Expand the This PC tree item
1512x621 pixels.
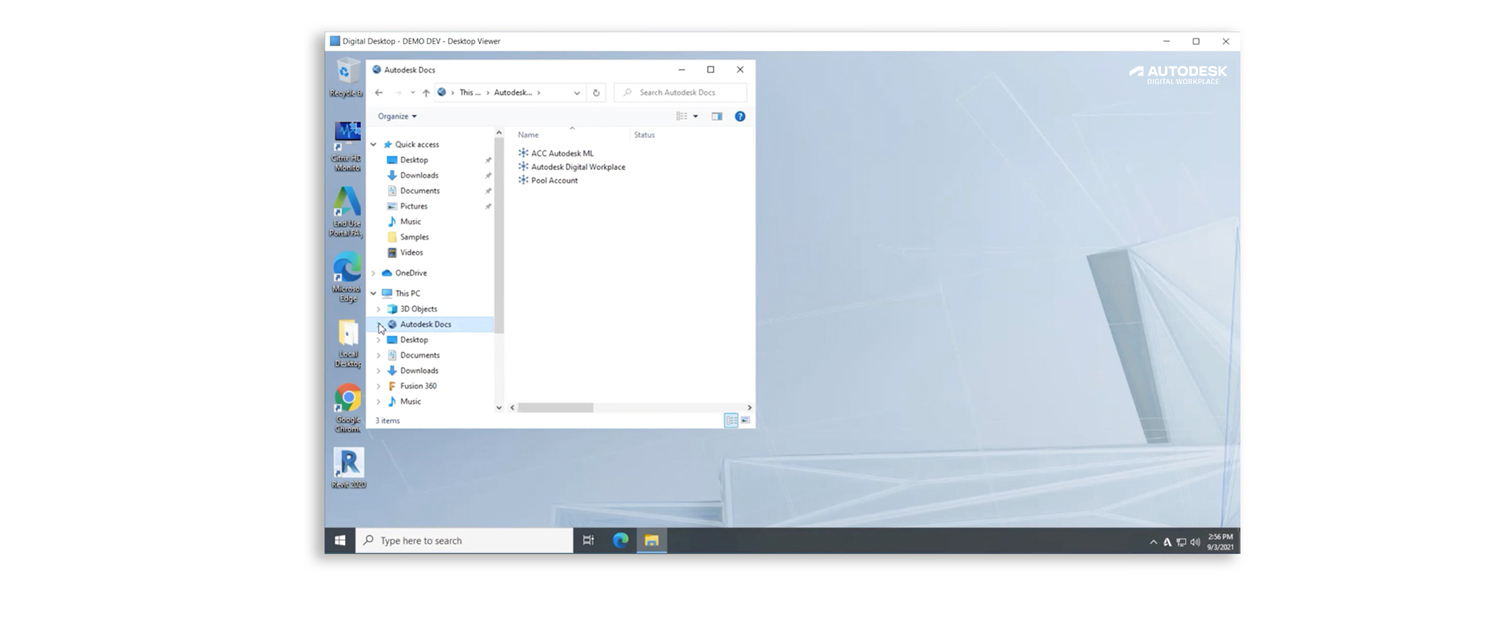pyautogui.click(x=373, y=293)
